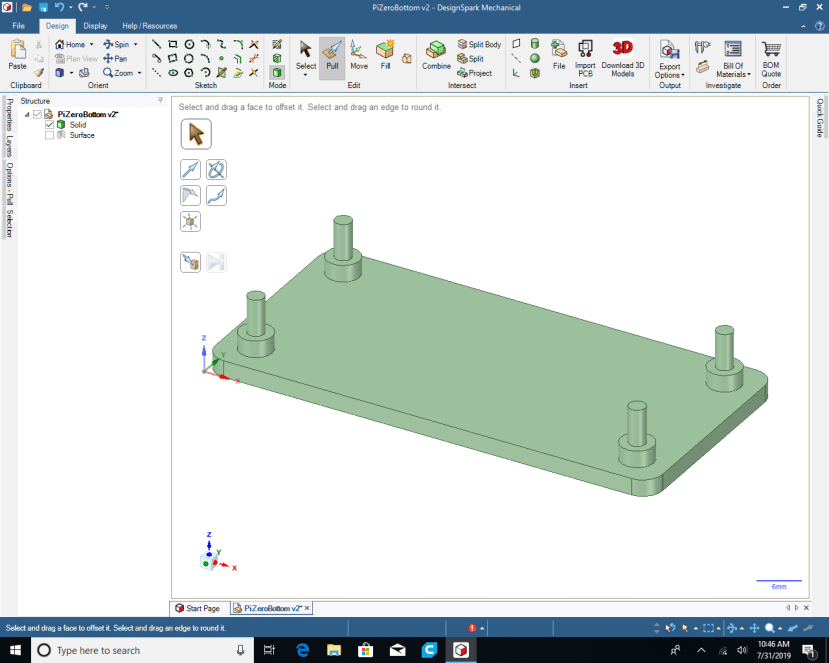Activate the Move tool
The height and width of the screenshot is (663, 829).
(x=358, y=56)
